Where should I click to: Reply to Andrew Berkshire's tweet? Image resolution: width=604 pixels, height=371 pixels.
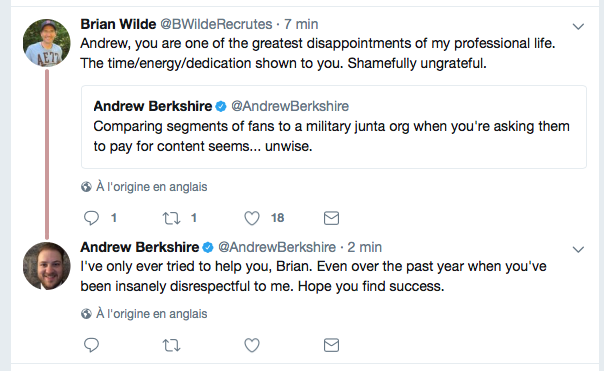tap(91, 345)
